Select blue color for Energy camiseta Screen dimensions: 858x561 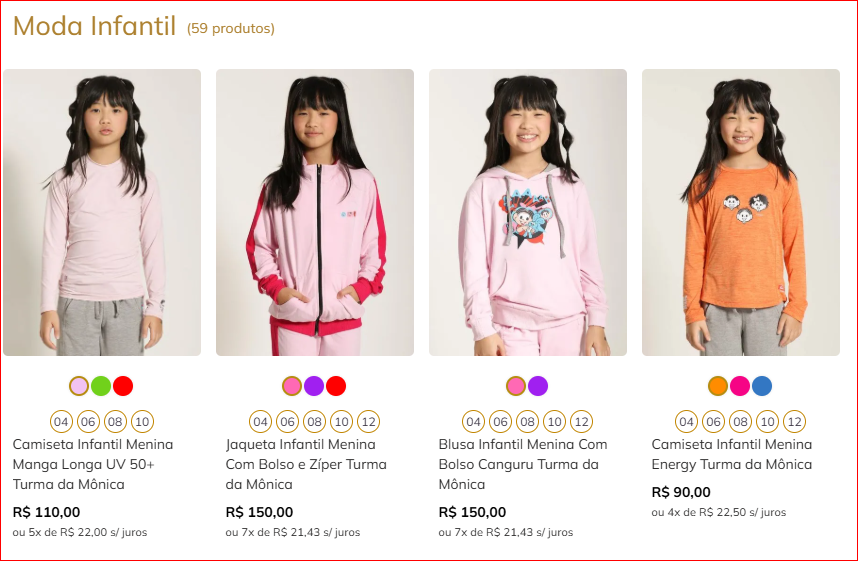coord(762,386)
